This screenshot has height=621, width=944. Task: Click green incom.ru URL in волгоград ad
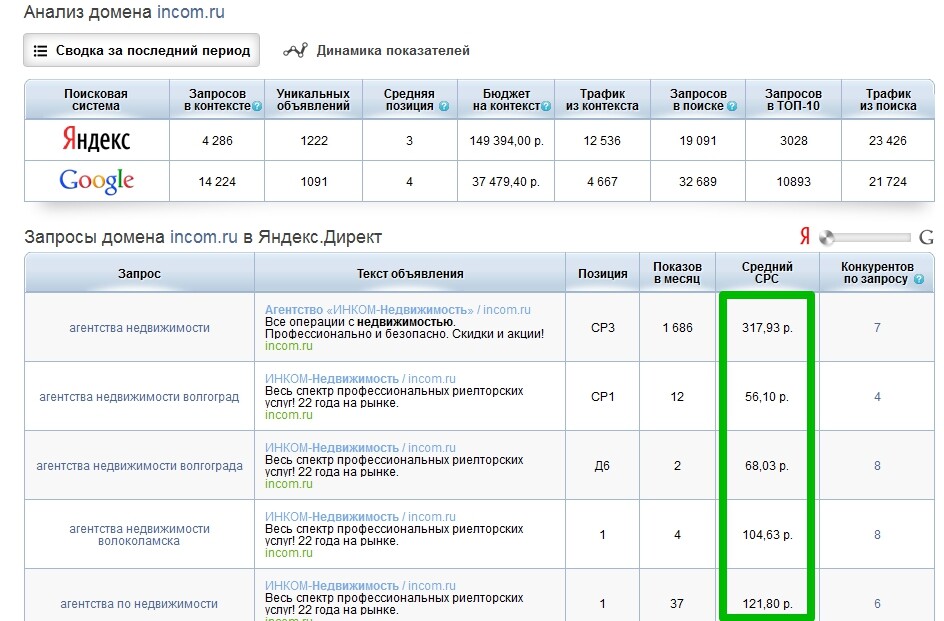(x=289, y=415)
